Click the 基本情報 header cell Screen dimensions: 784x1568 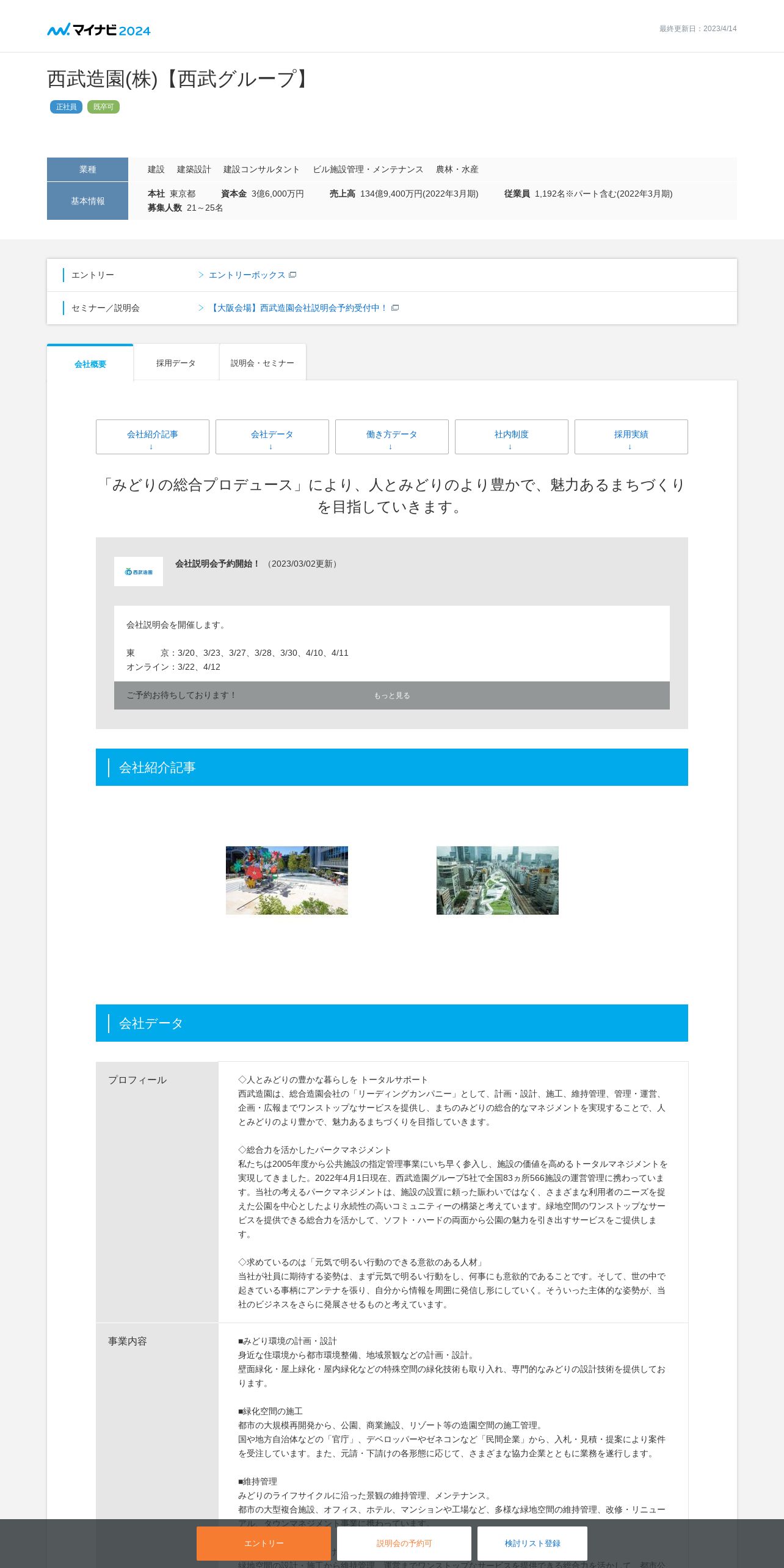(87, 201)
